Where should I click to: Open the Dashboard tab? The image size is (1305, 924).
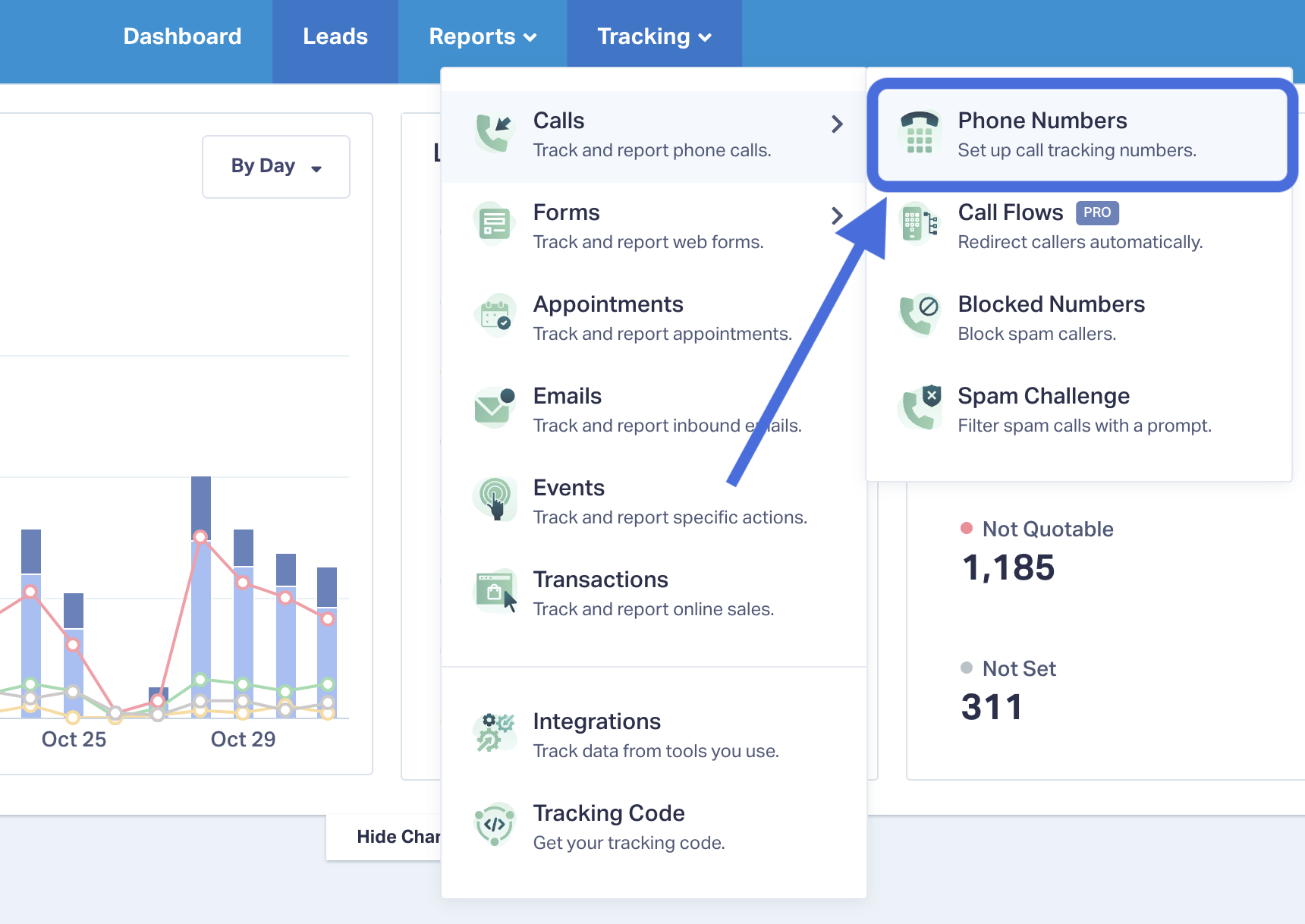point(182,36)
